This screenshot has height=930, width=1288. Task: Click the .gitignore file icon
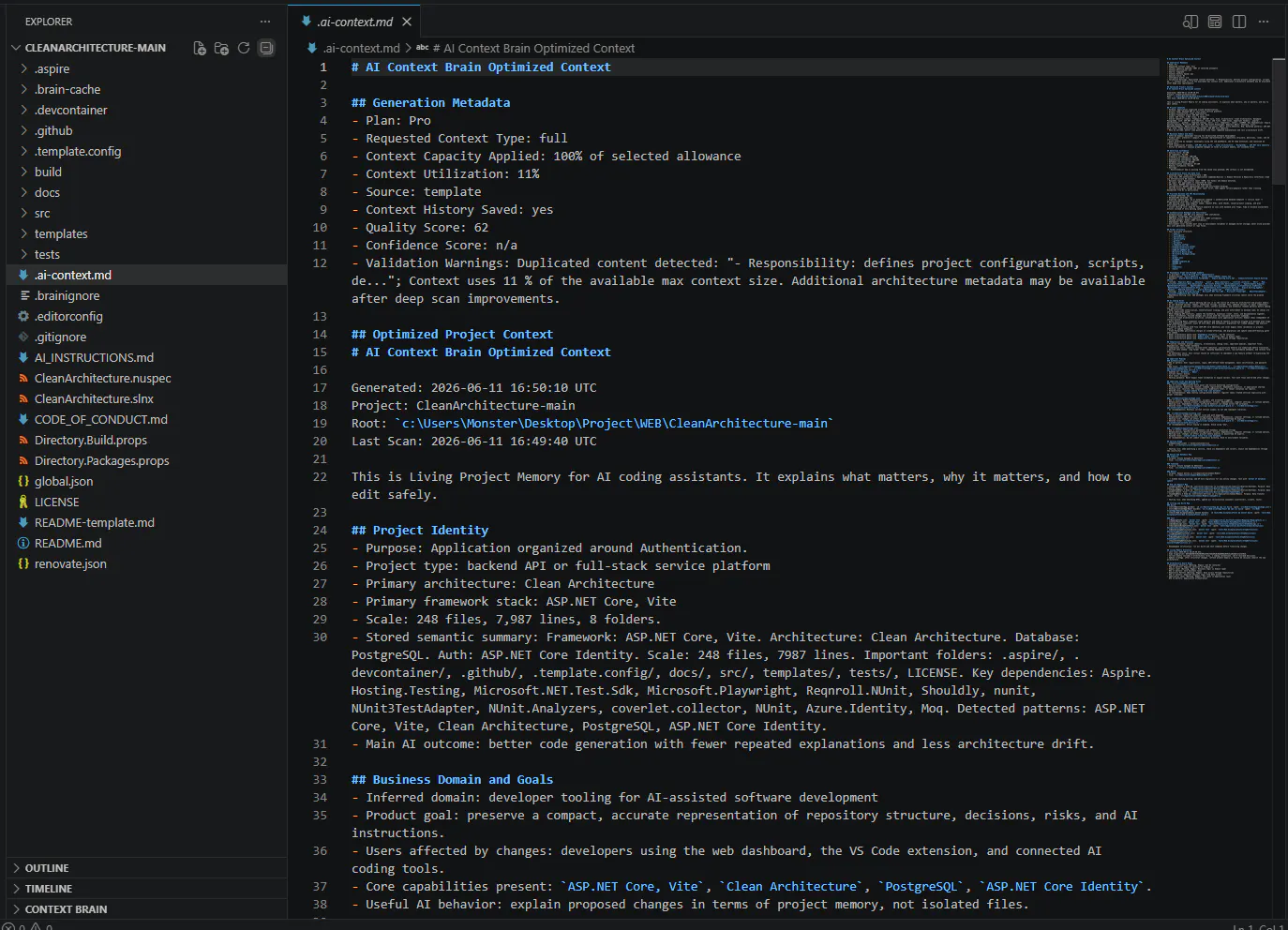(23, 337)
